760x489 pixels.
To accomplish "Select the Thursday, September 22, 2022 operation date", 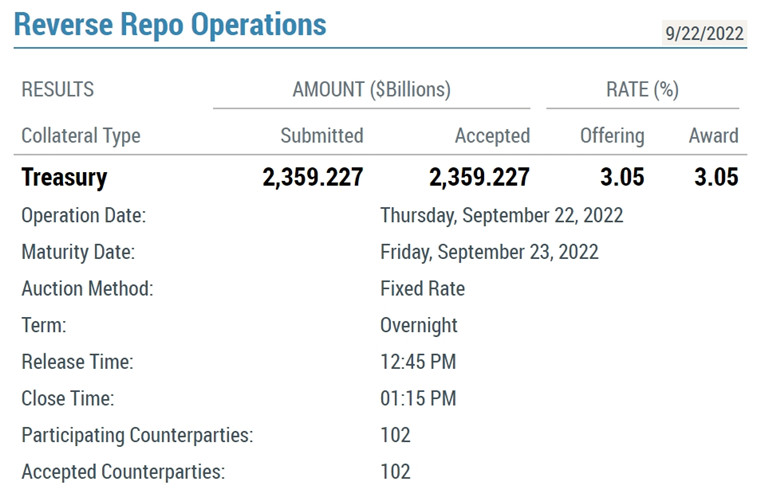I will [501, 215].
